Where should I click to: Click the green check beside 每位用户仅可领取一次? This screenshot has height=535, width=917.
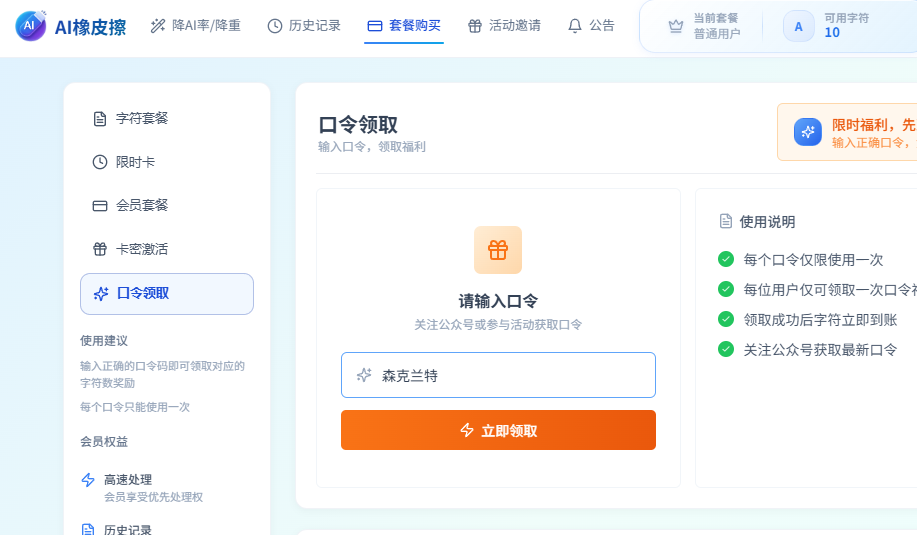726,289
